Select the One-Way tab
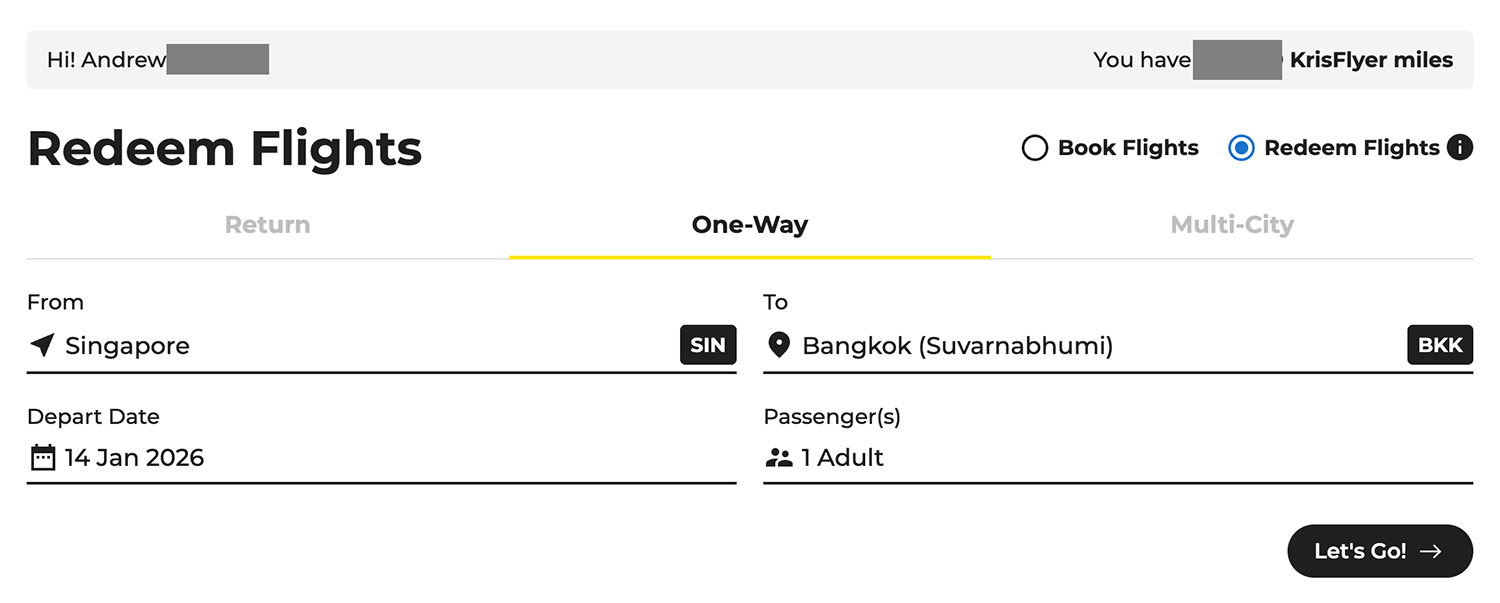 [x=749, y=225]
